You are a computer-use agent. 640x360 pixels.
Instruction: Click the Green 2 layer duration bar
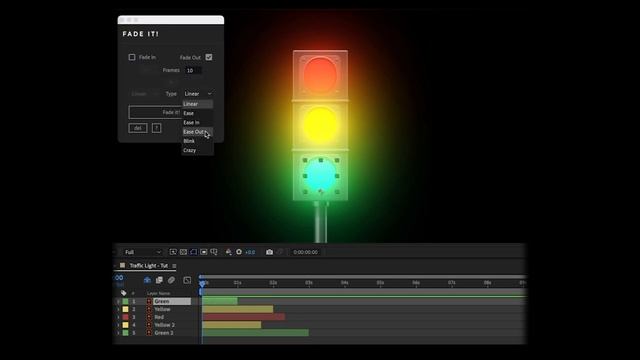pos(256,333)
